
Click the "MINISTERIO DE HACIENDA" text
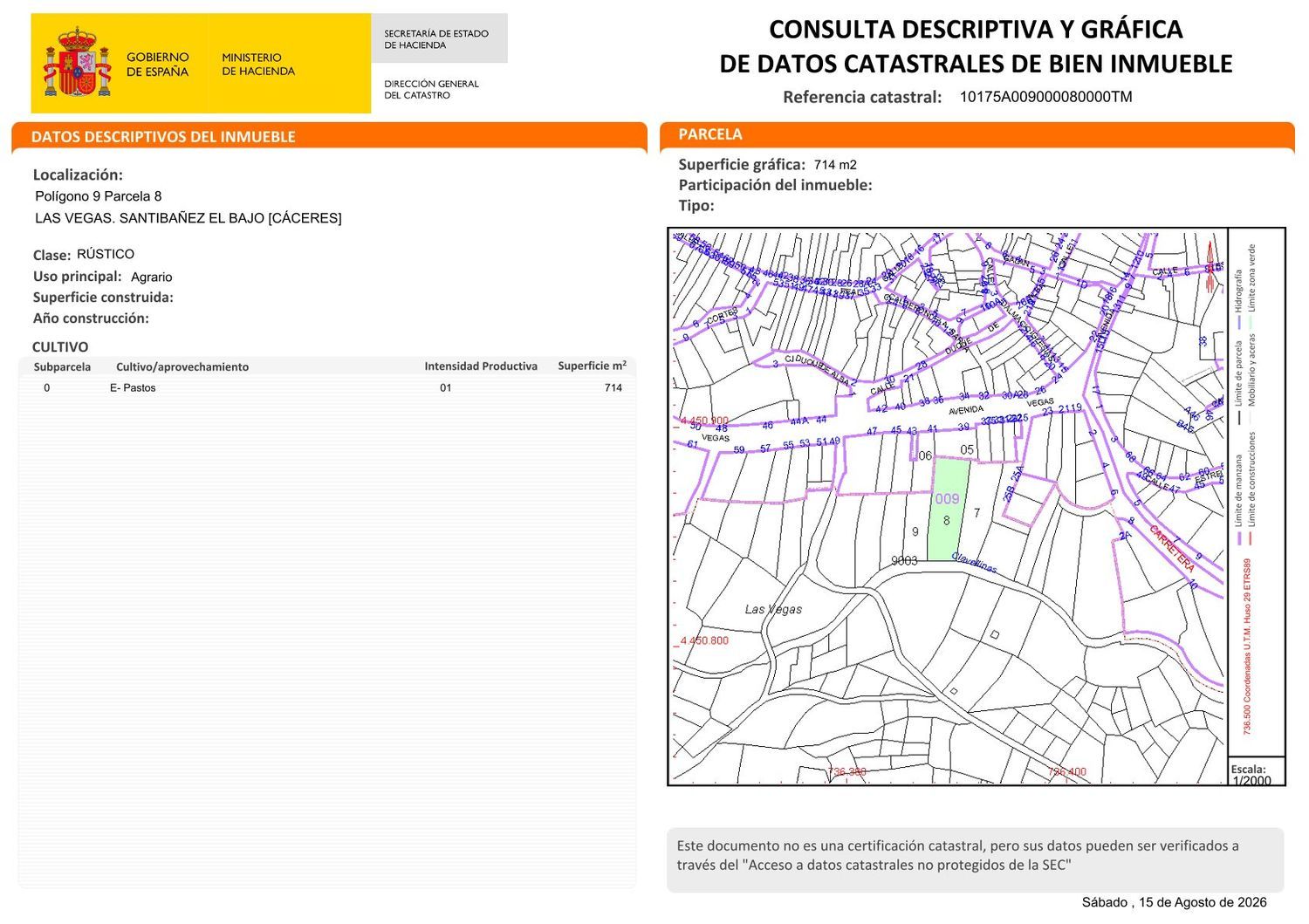pos(258,64)
